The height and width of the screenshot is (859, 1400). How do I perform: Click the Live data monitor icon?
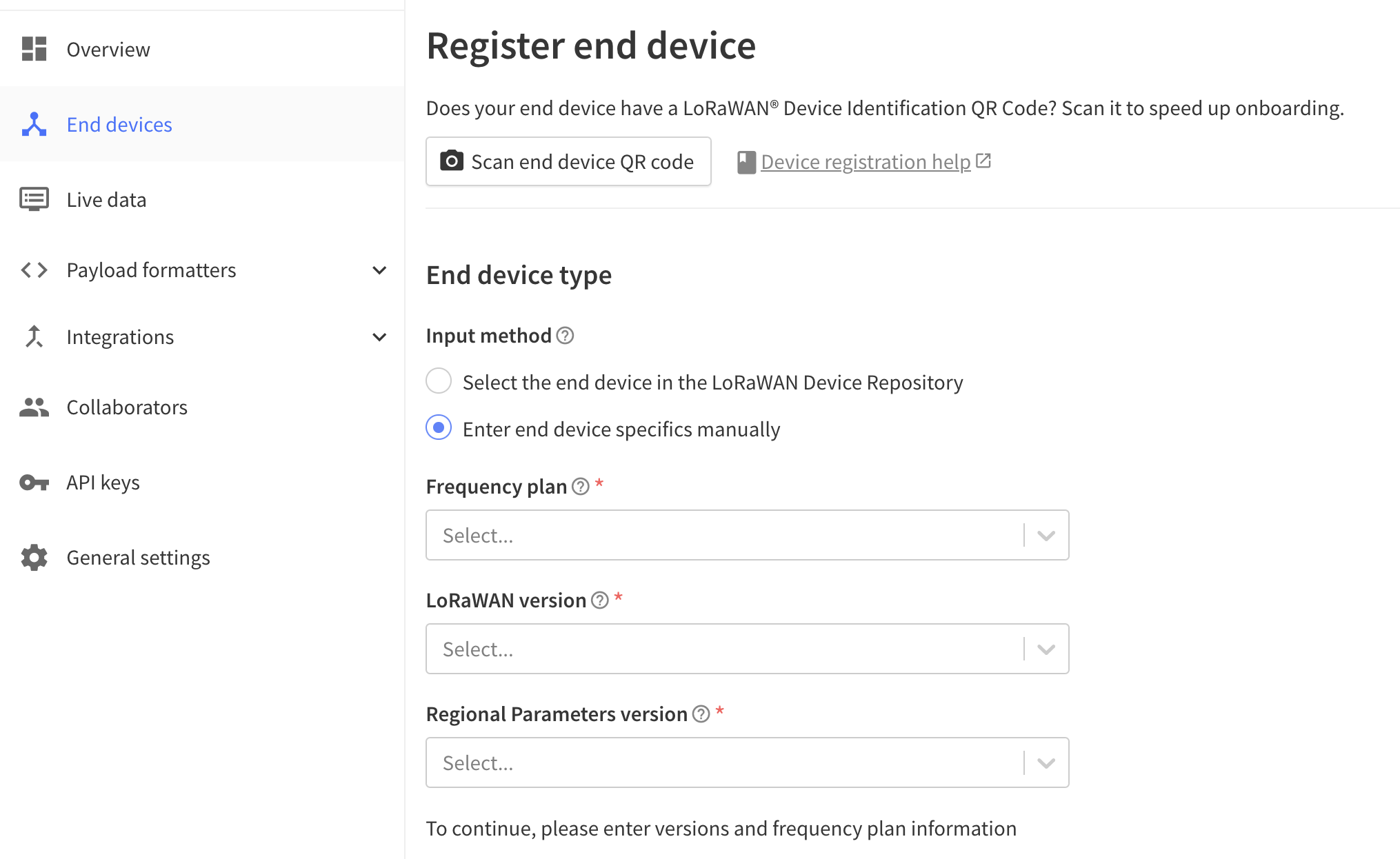pos(34,199)
